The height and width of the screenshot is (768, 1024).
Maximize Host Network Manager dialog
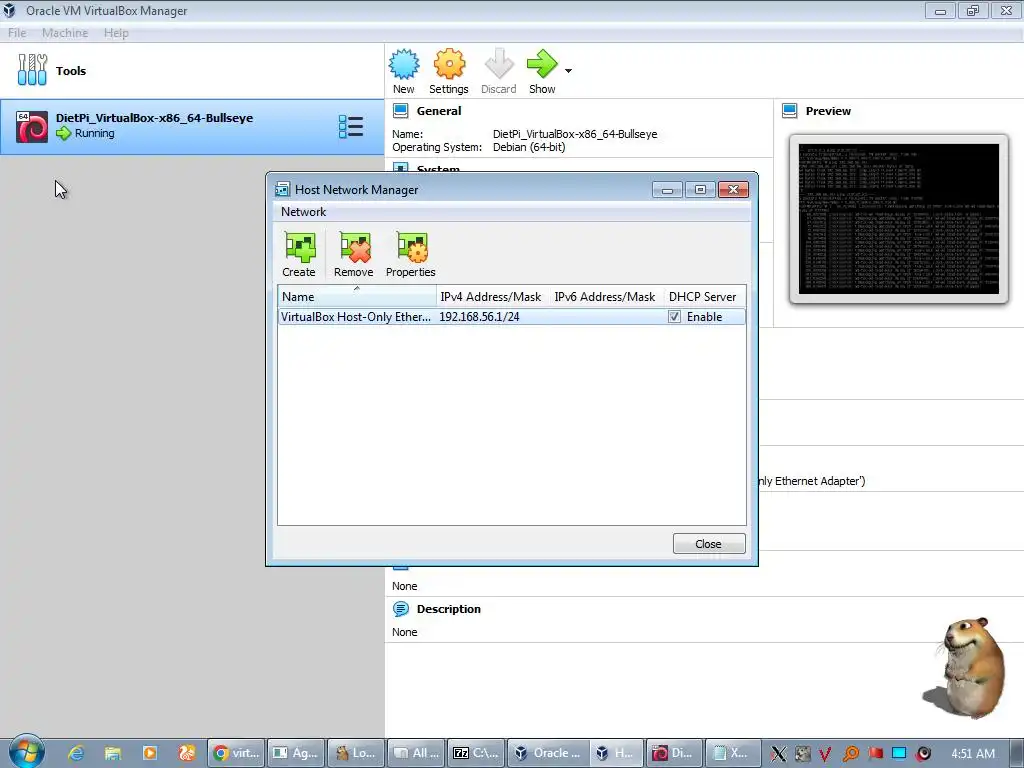tap(700, 189)
